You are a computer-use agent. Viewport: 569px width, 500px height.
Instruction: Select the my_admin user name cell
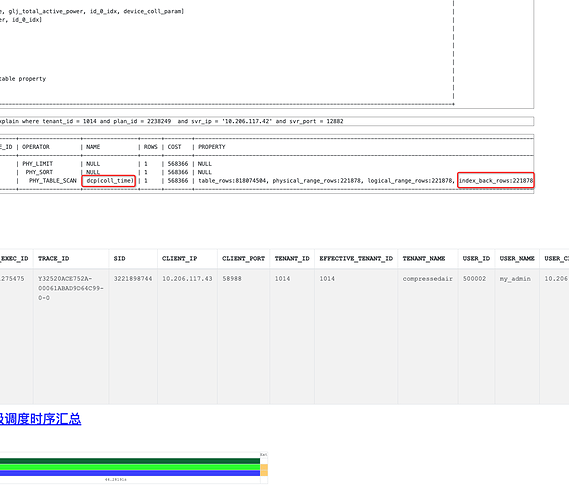point(515,279)
